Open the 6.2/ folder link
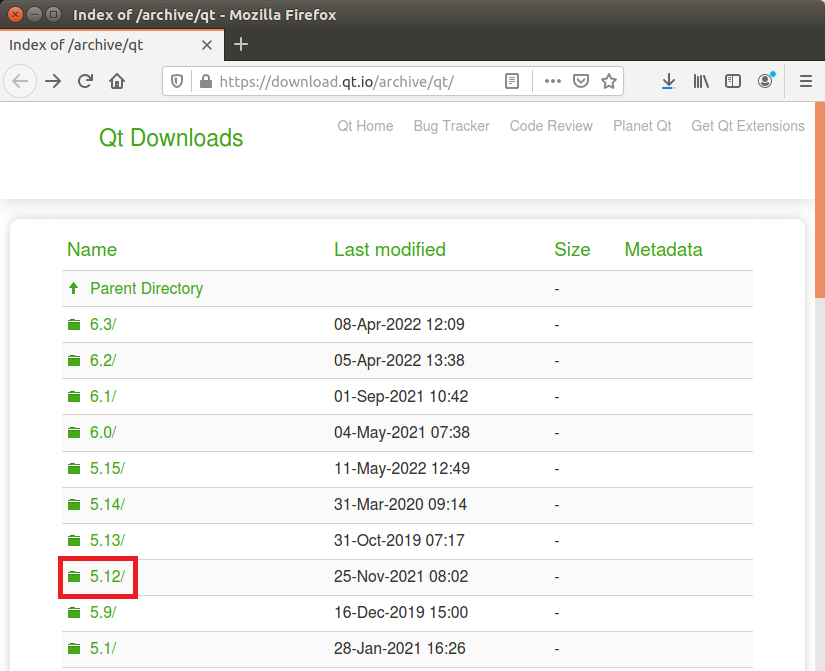 click(103, 360)
